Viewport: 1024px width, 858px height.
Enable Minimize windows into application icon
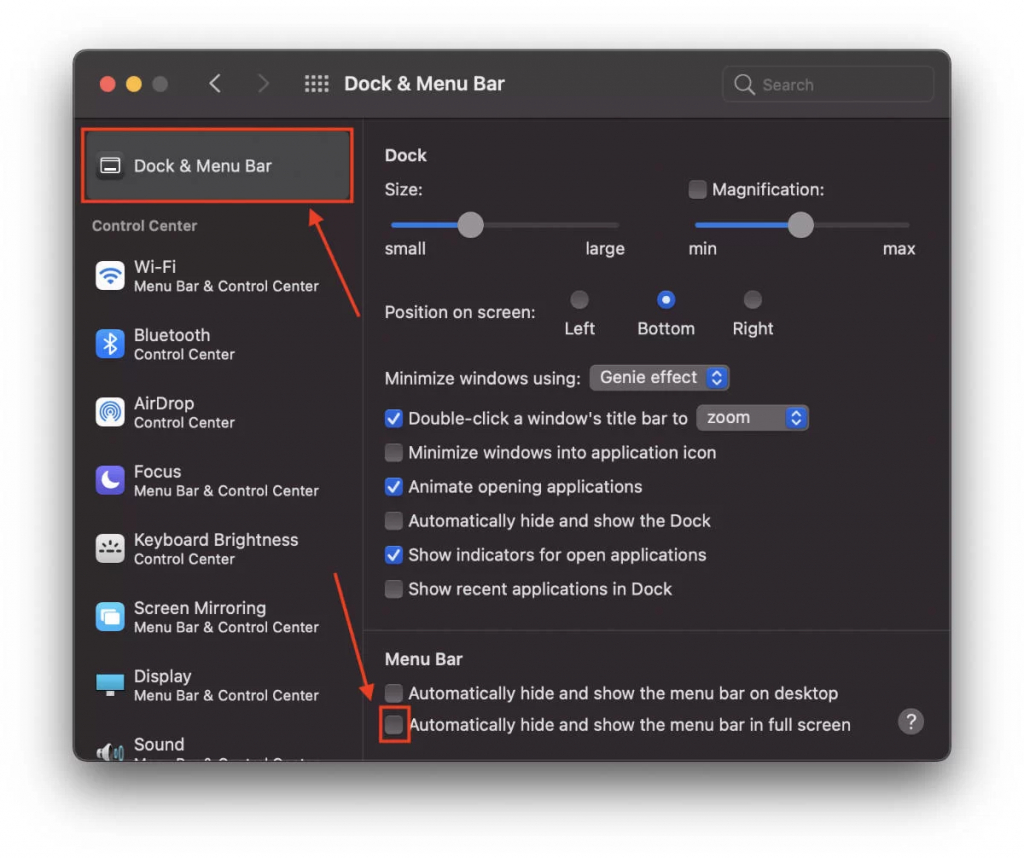pos(393,453)
